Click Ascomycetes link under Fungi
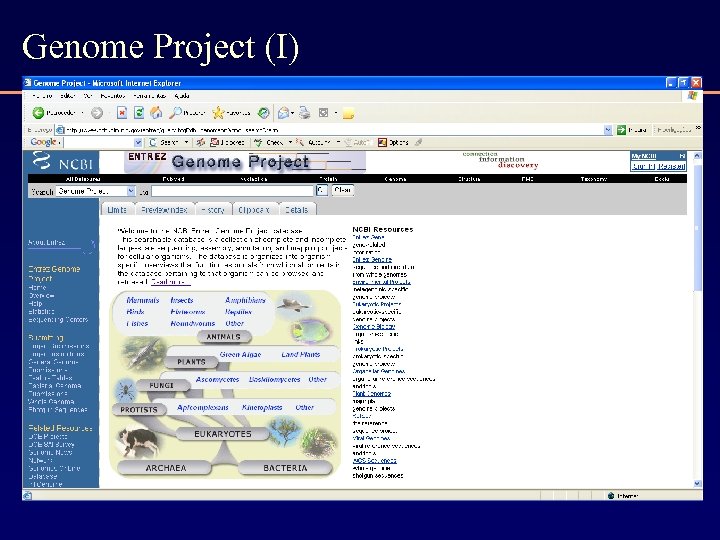This screenshot has height=540, width=720. click(x=218, y=379)
